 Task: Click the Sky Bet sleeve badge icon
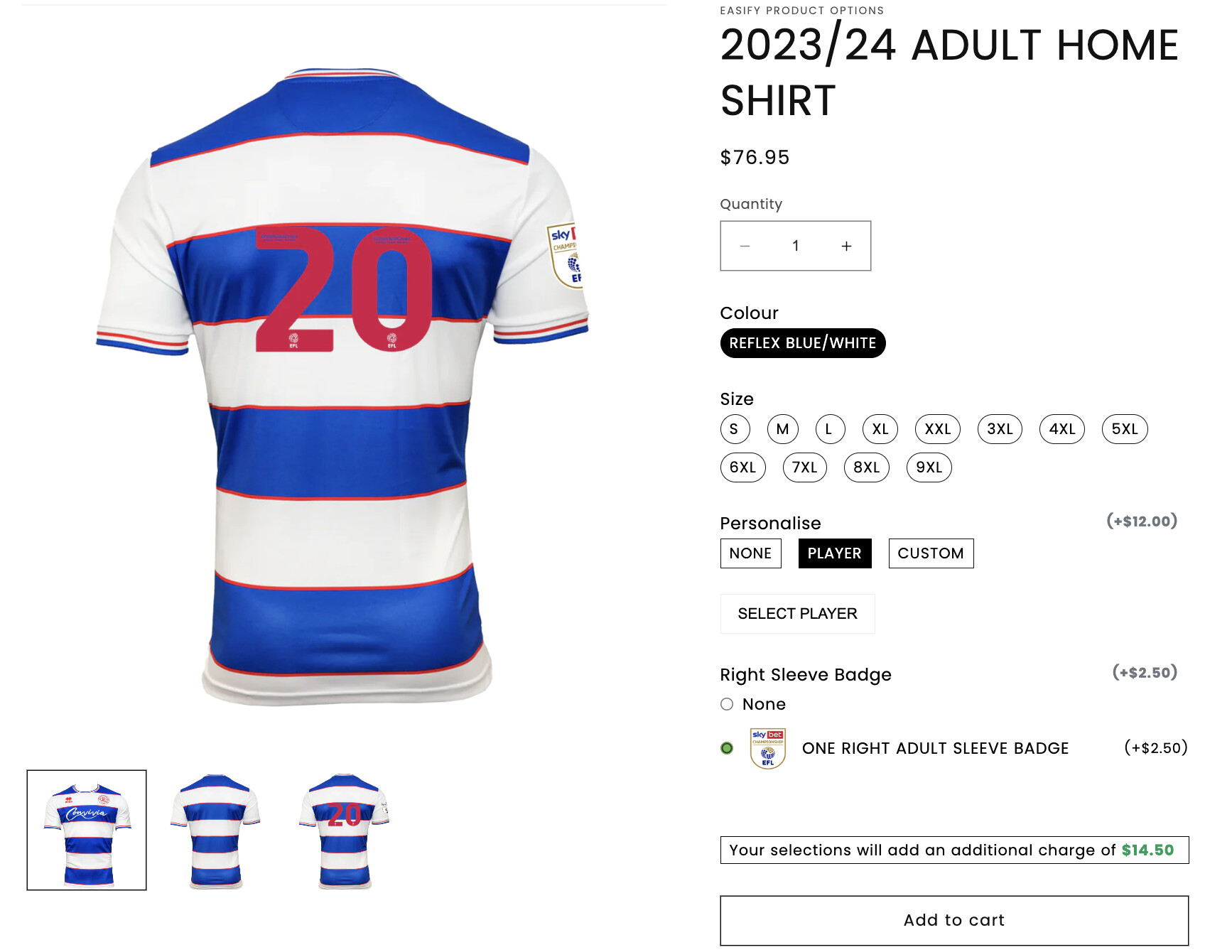[x=767, y=748]
